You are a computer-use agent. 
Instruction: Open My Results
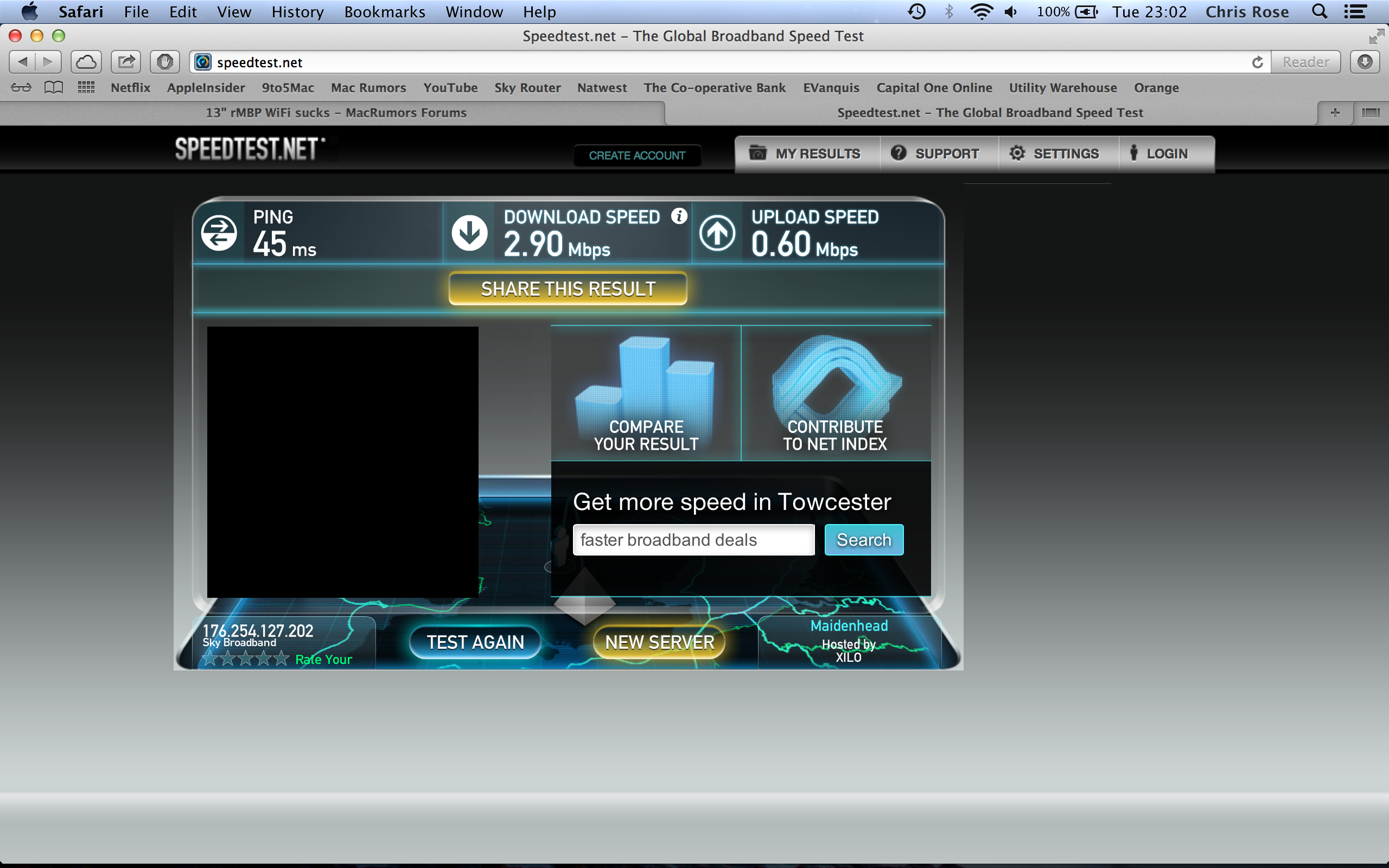(x=806, y=154)
